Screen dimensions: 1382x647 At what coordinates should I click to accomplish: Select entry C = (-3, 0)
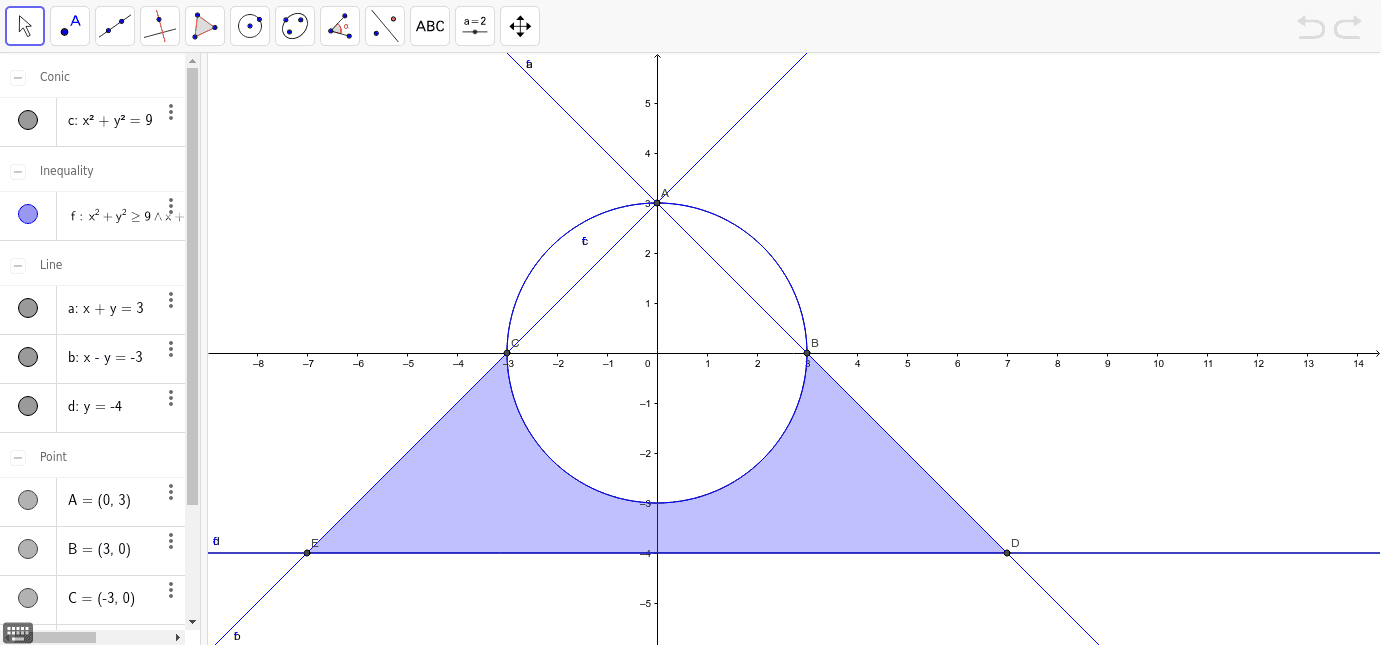tap(101, 599)
